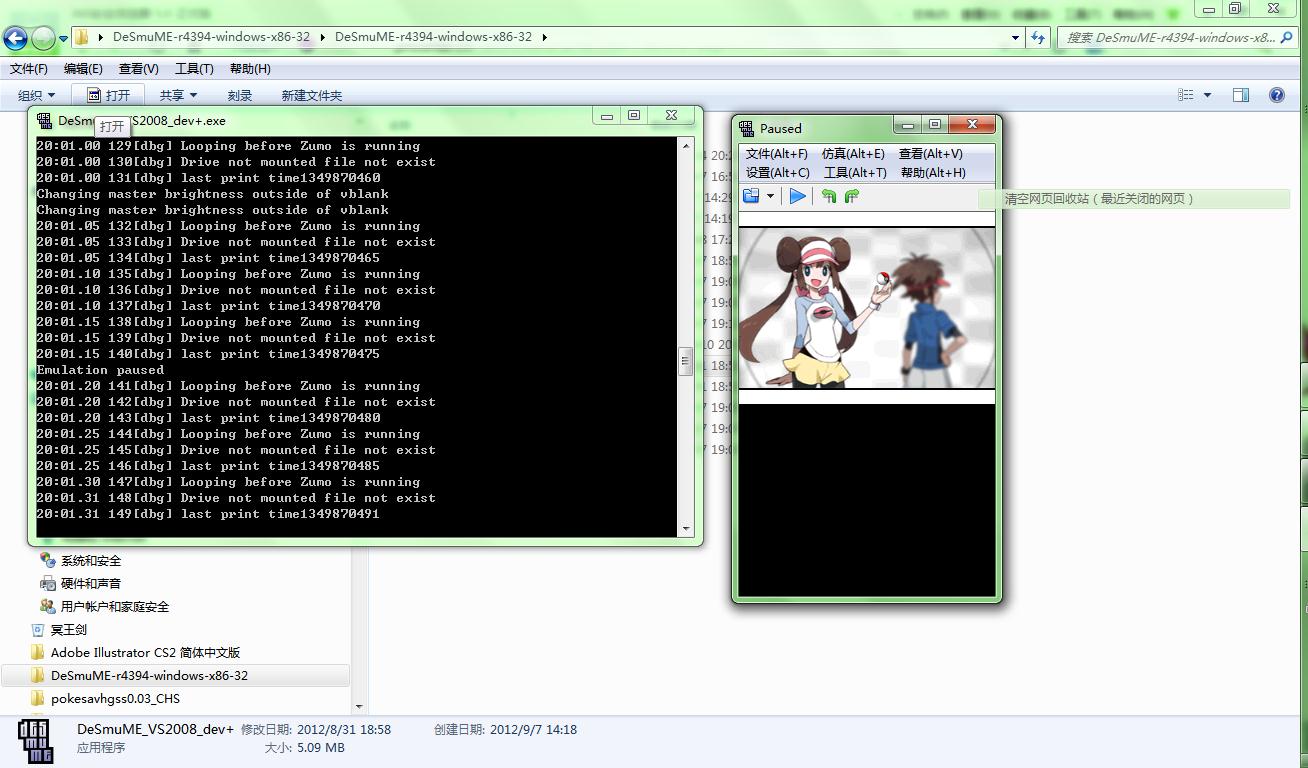Open the Explorer 文件(F) menu
This screenshot has height=768, width=1308.
29,69
